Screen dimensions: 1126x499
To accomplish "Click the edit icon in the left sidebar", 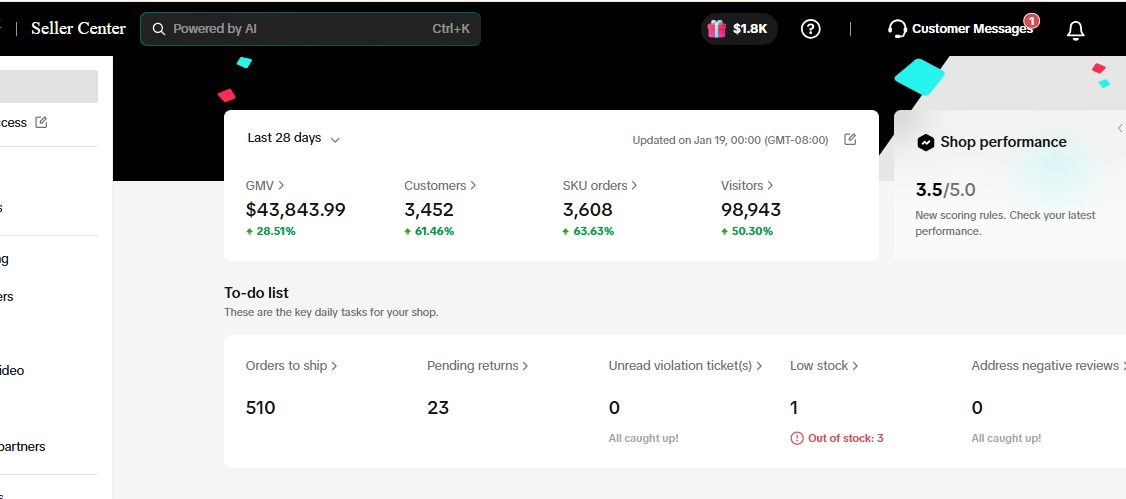I will pos(41,122).
